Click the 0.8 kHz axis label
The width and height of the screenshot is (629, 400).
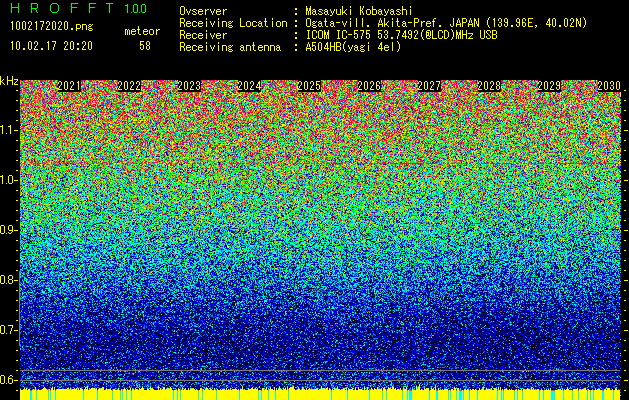9,280
